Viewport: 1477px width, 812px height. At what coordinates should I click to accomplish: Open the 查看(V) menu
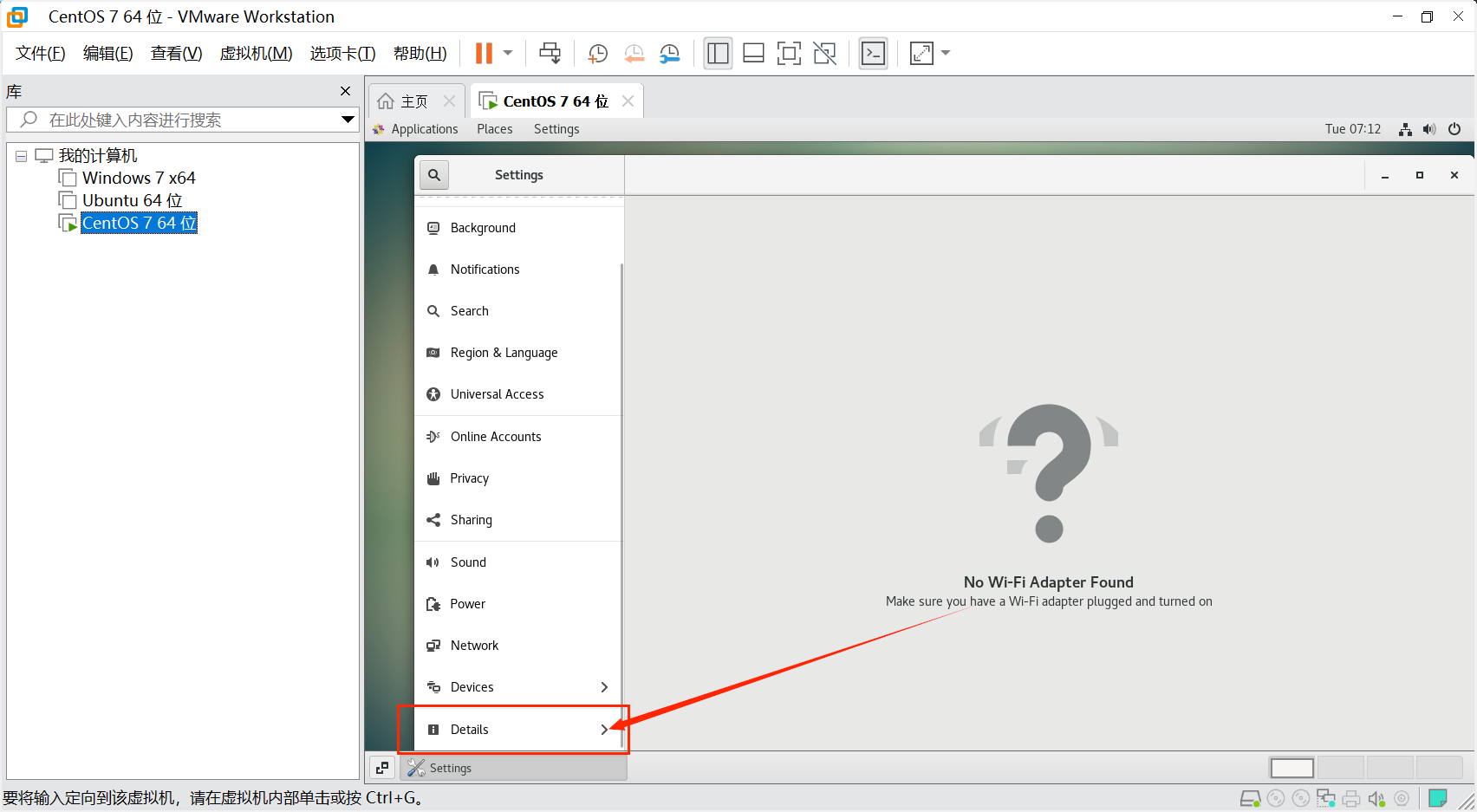coord(176,54)
